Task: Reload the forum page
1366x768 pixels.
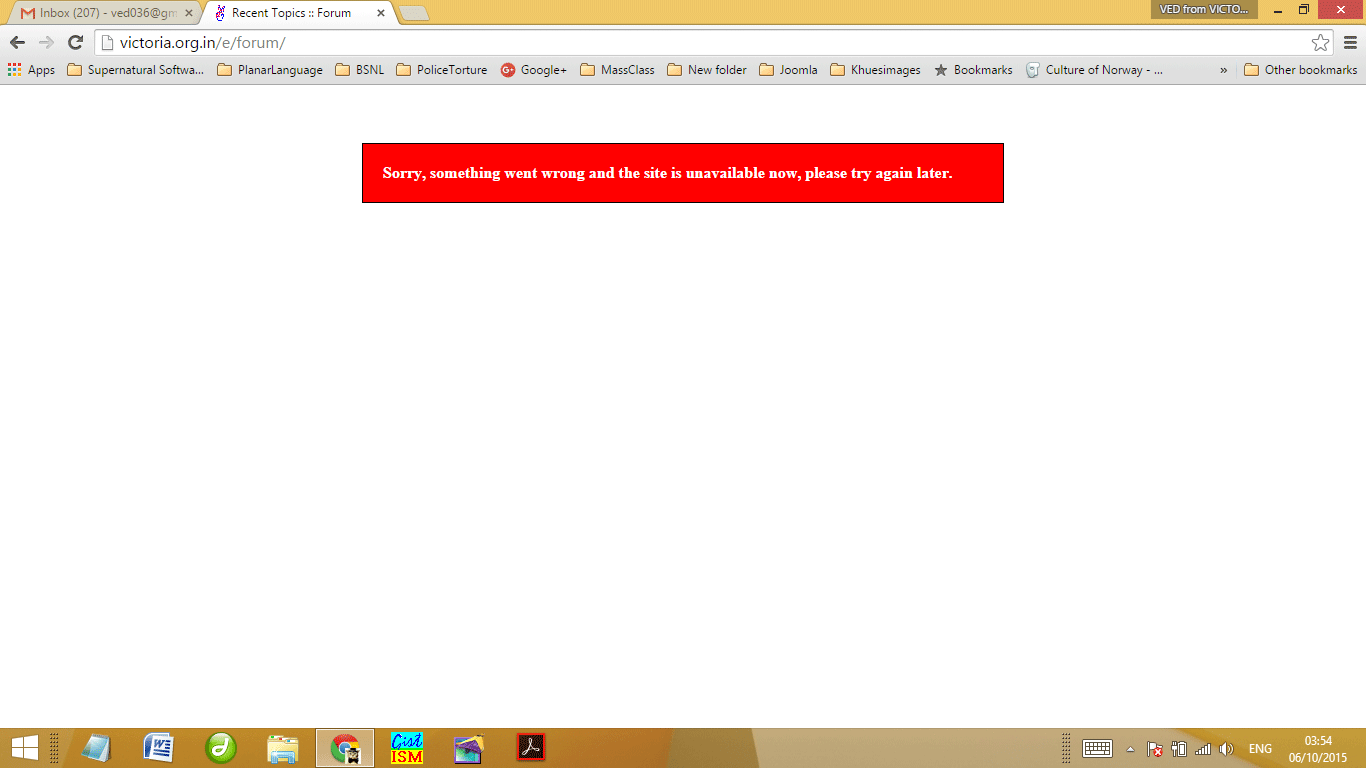Action: point(75,42)
